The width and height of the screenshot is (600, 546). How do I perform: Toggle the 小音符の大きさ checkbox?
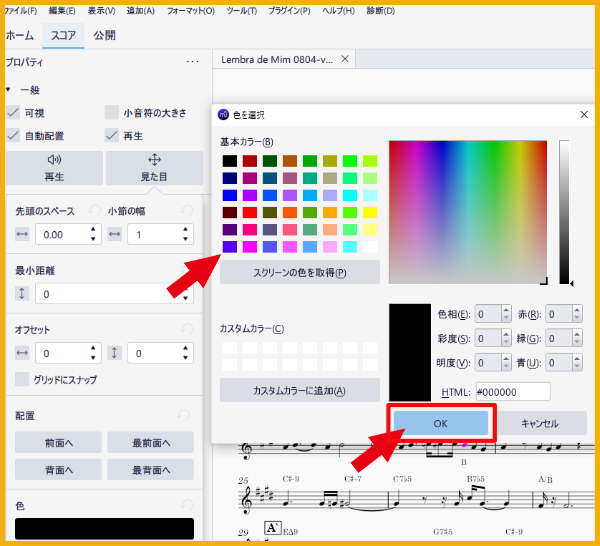[112, 113]
